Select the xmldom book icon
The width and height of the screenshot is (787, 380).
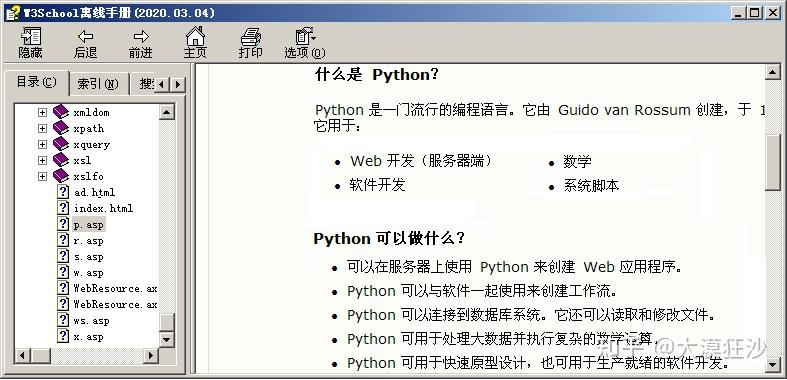[61, 111]
